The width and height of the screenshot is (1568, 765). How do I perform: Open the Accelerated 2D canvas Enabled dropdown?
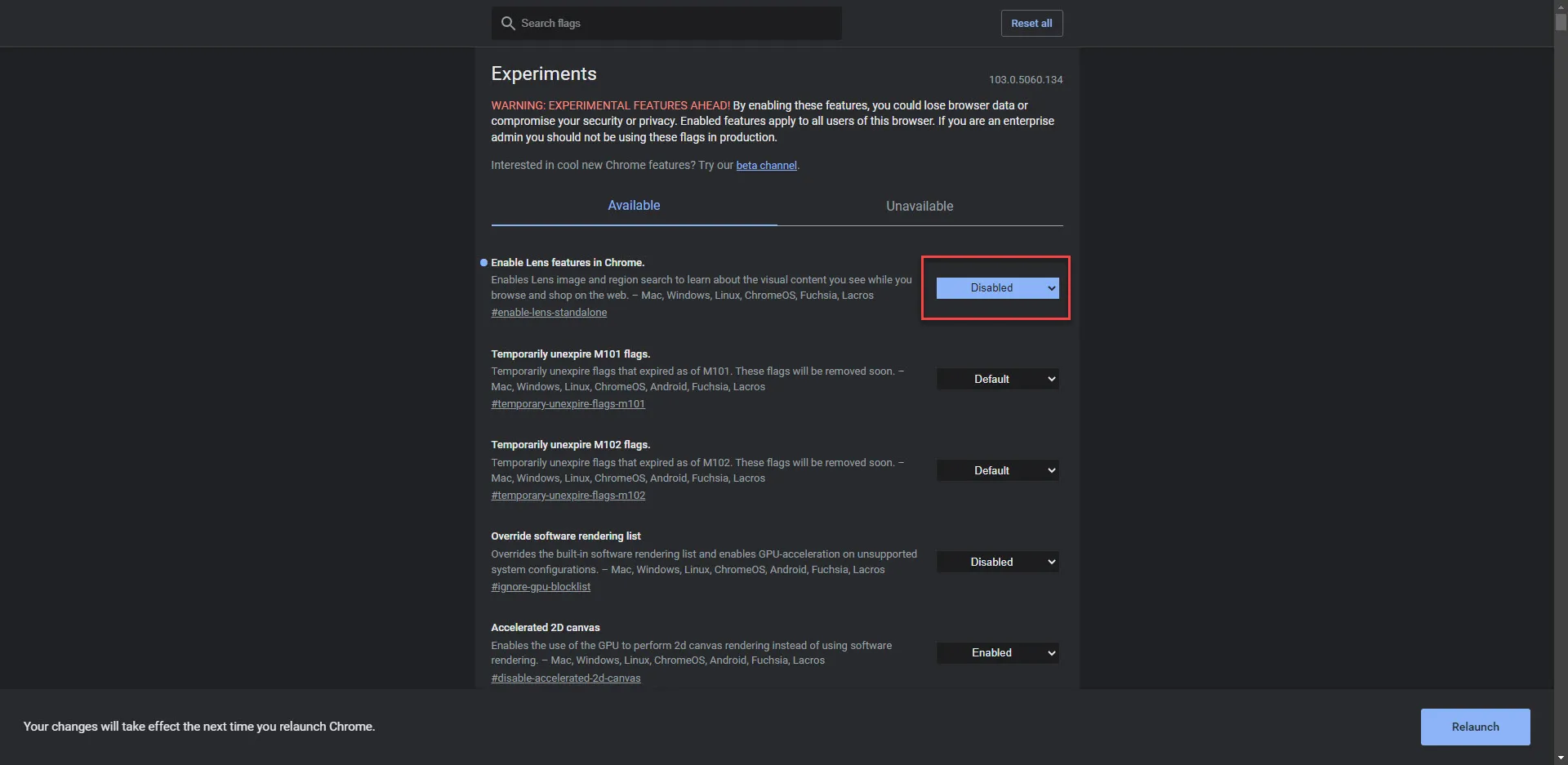pyautogui.click(x=997, y=652)
